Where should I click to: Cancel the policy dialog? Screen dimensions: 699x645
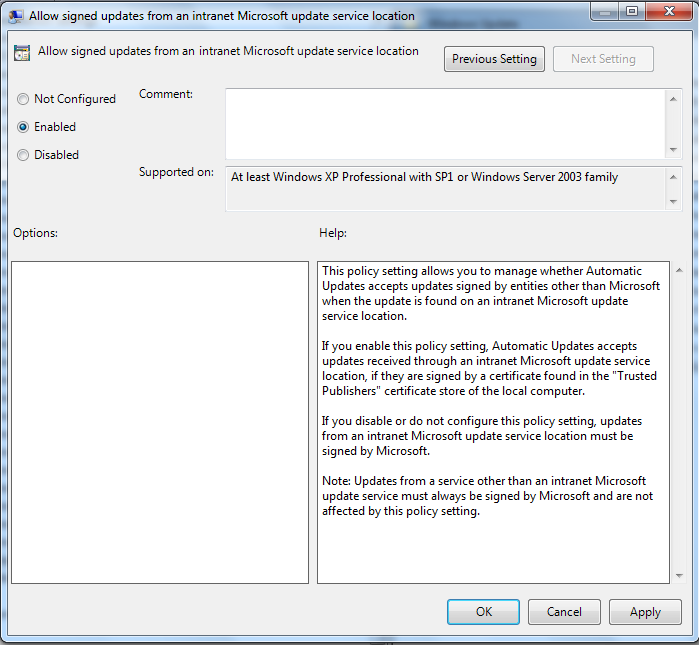[564, 612]
